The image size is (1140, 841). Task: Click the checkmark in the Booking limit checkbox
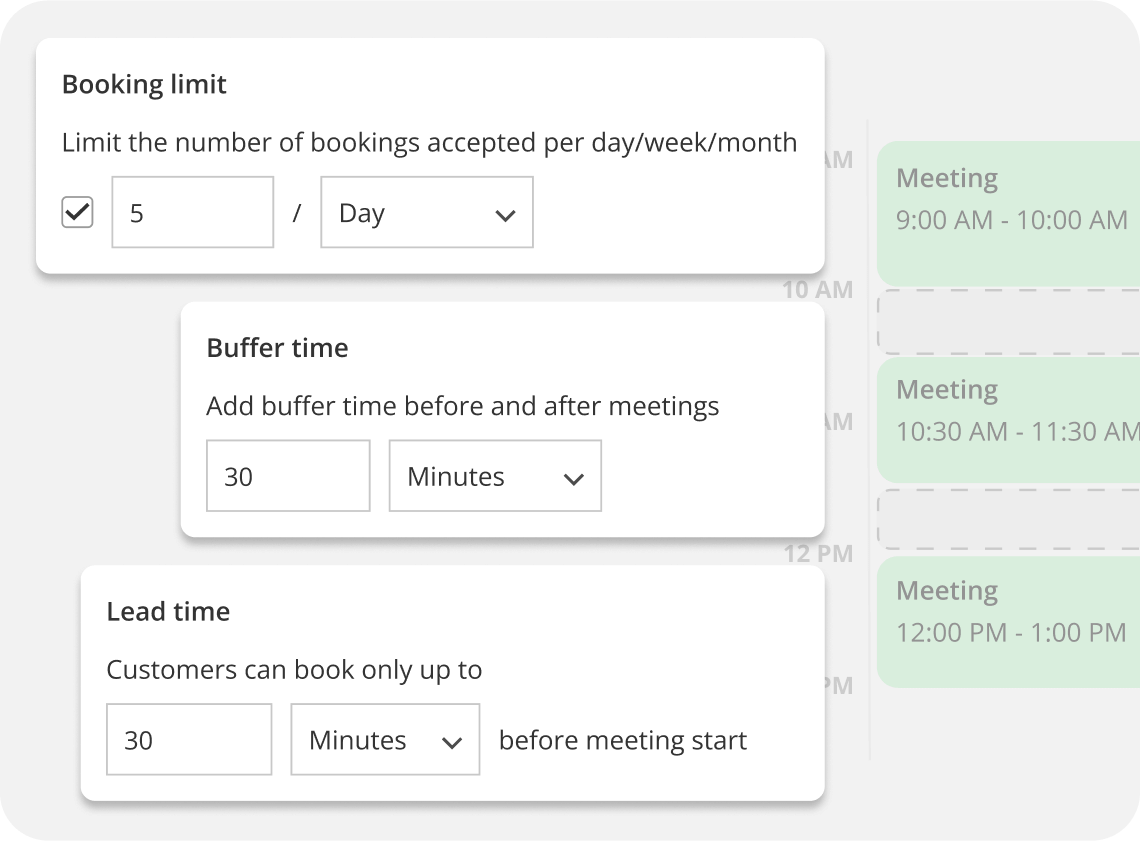77,212
